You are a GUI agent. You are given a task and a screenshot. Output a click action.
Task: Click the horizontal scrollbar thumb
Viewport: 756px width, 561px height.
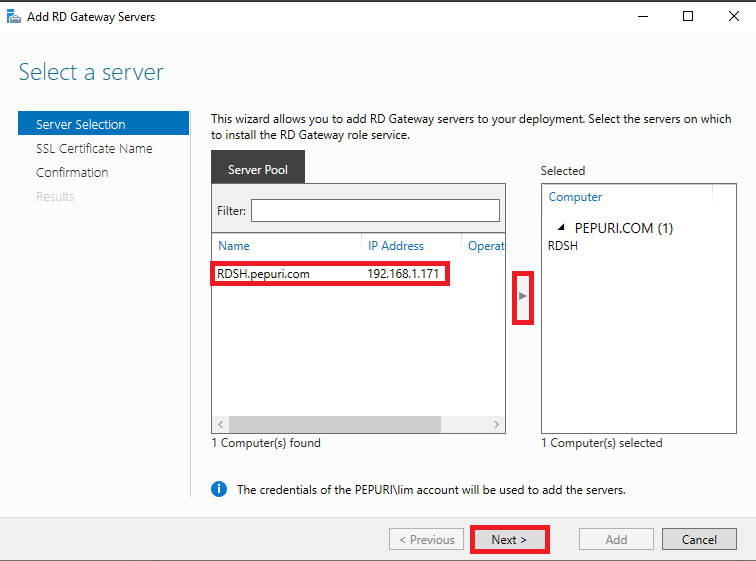(x=335, y=424)
